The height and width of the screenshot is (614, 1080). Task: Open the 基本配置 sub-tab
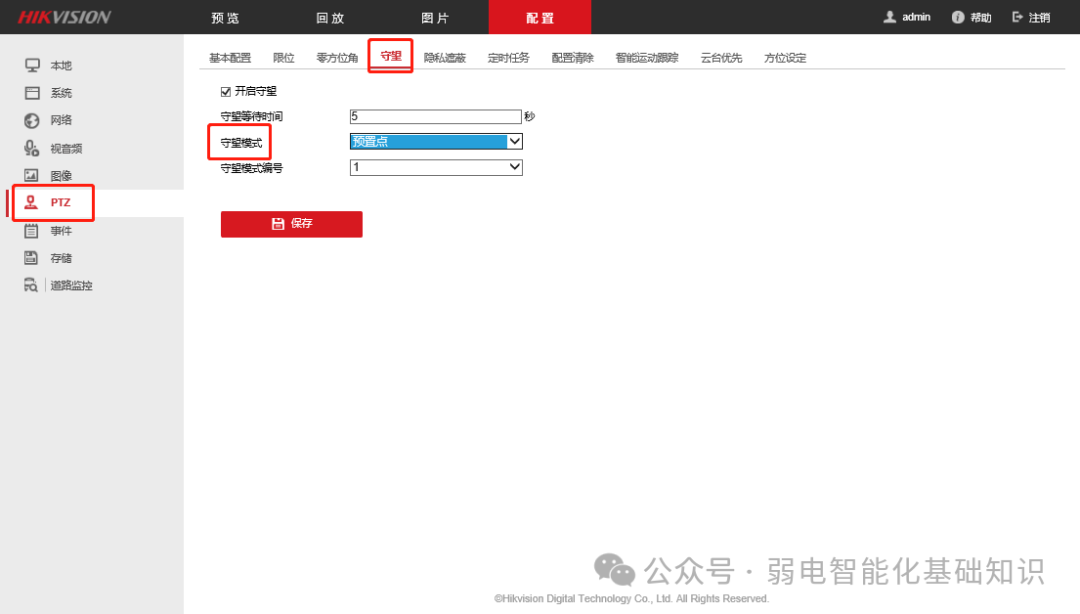point(230,58)
